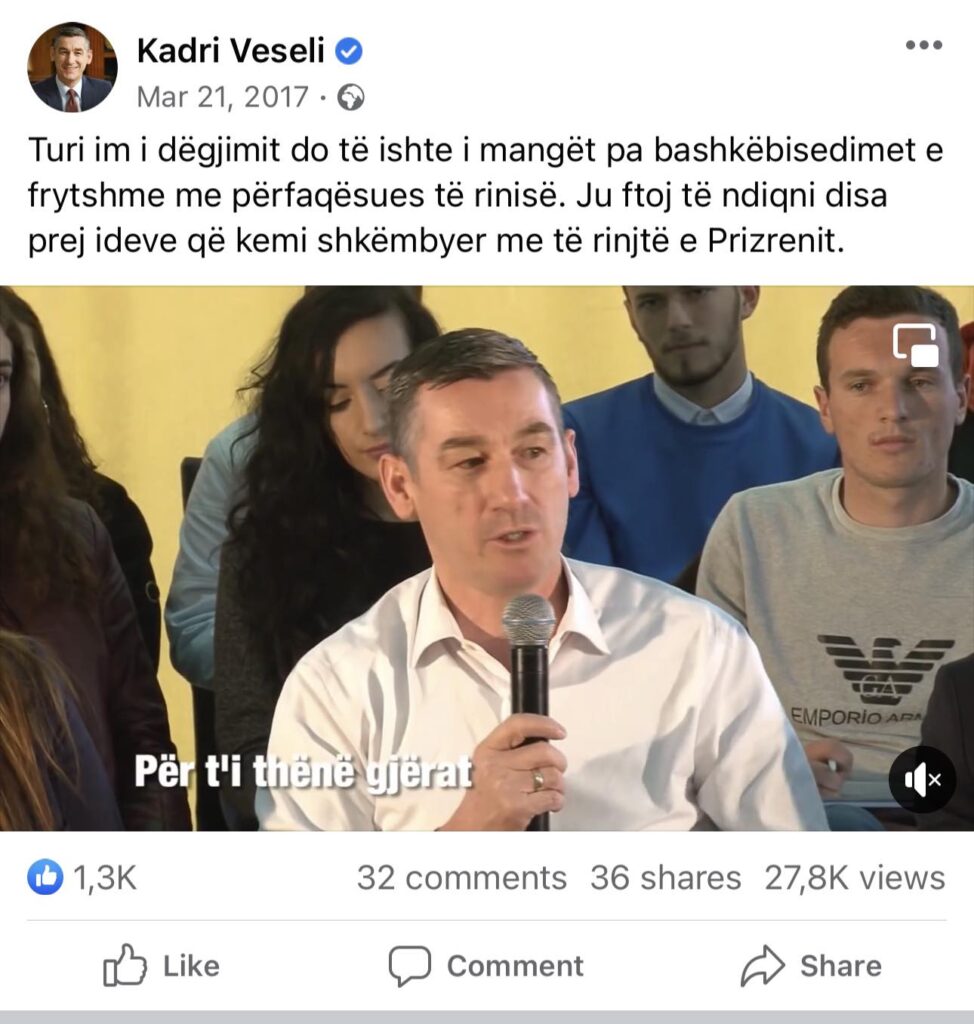
Task: Tap the 27,8K views count
Action: [x=854, y=878]
